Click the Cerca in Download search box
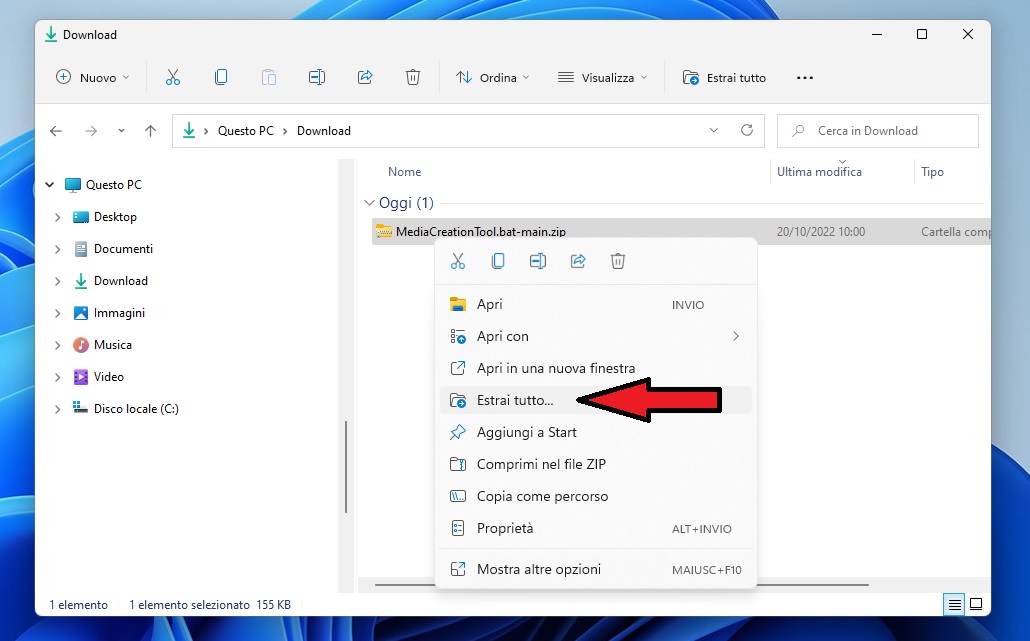Viewport: 1030px width, 641px height. click(x=878, y=131)
